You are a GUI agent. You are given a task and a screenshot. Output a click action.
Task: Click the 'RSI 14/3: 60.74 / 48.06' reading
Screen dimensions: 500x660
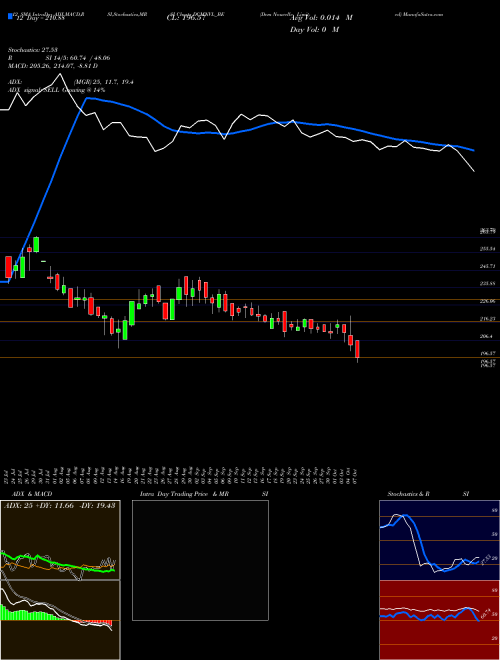pyautogui.click(x=59, y=58)
